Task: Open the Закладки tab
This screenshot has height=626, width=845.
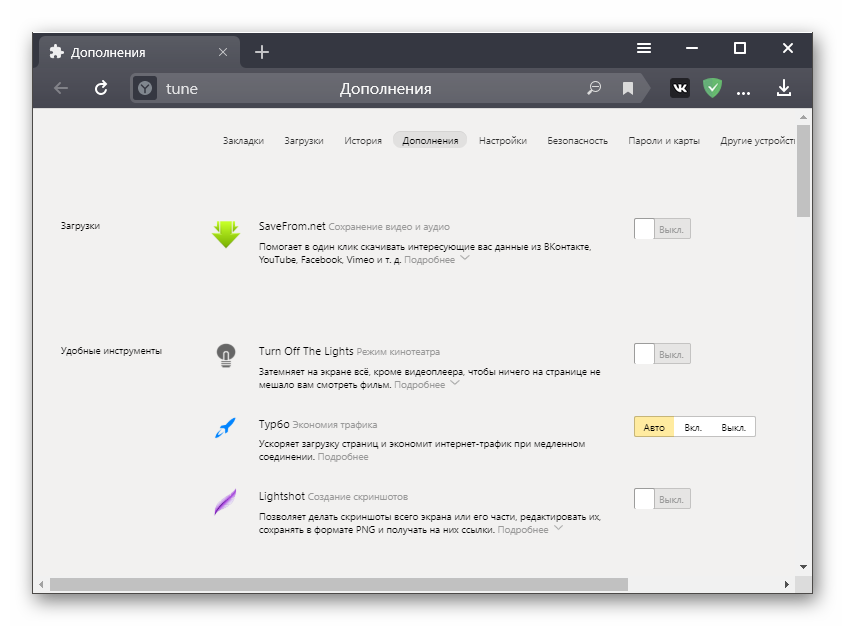Action: [243, 141]
